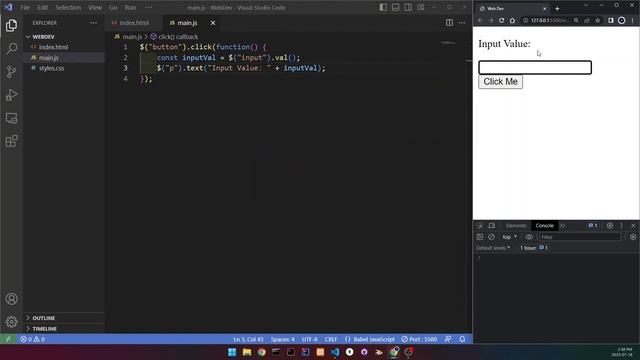Open the Edit menu

click(42, 7)
